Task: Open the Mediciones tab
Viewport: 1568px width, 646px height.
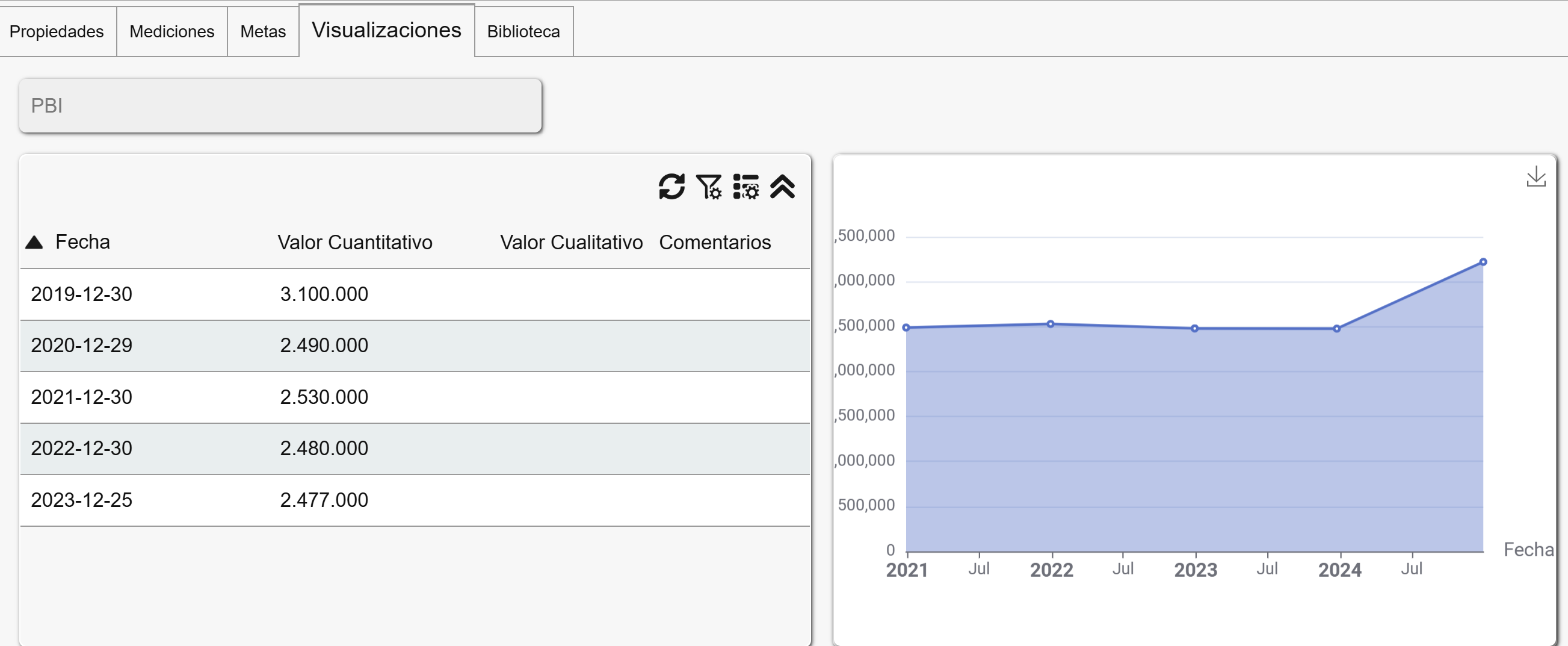Action: (171, 32)
